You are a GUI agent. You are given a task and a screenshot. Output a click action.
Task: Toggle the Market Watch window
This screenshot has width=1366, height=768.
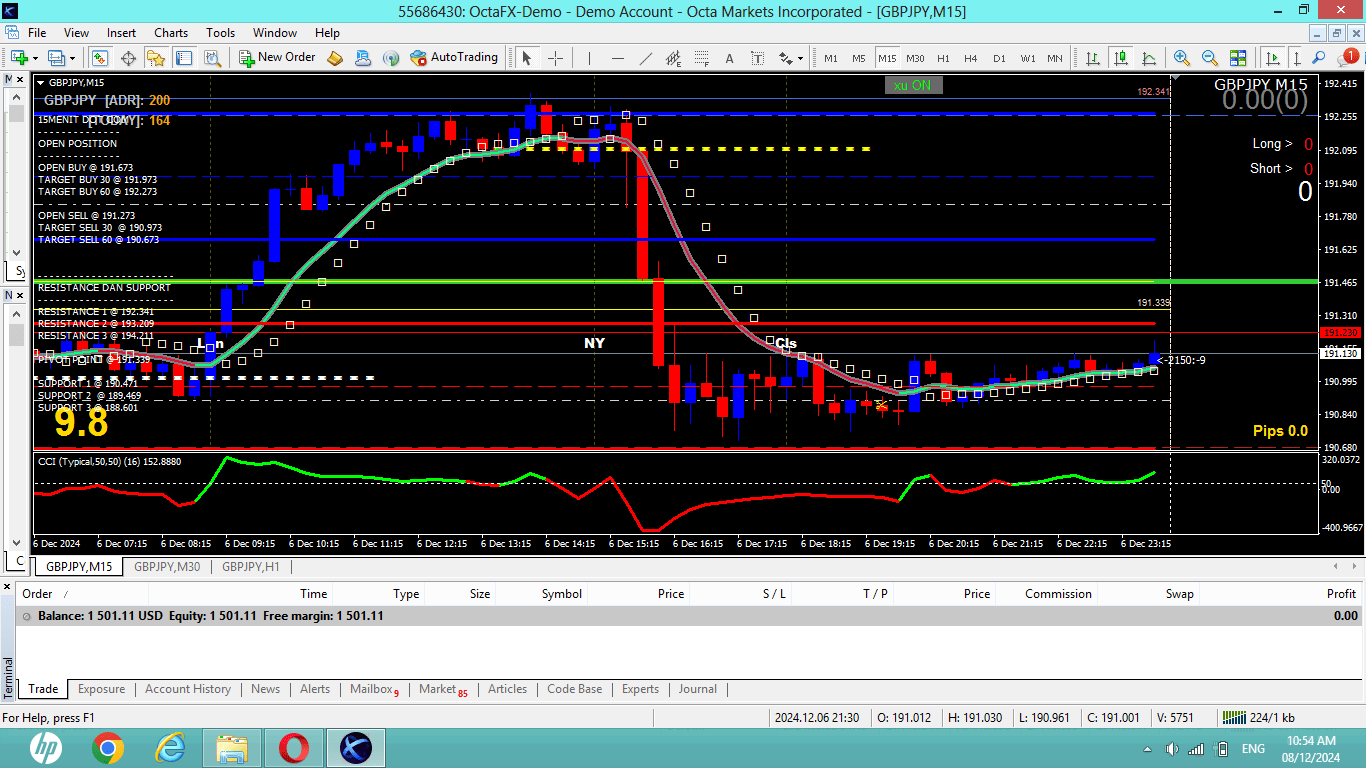[x=100, y=58]
